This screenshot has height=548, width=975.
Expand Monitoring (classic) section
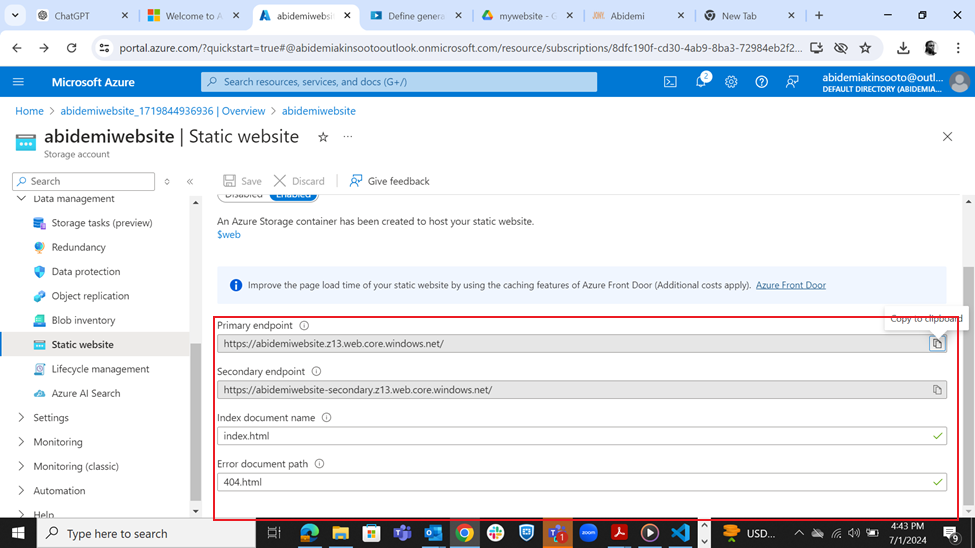(x=21, y=466)
